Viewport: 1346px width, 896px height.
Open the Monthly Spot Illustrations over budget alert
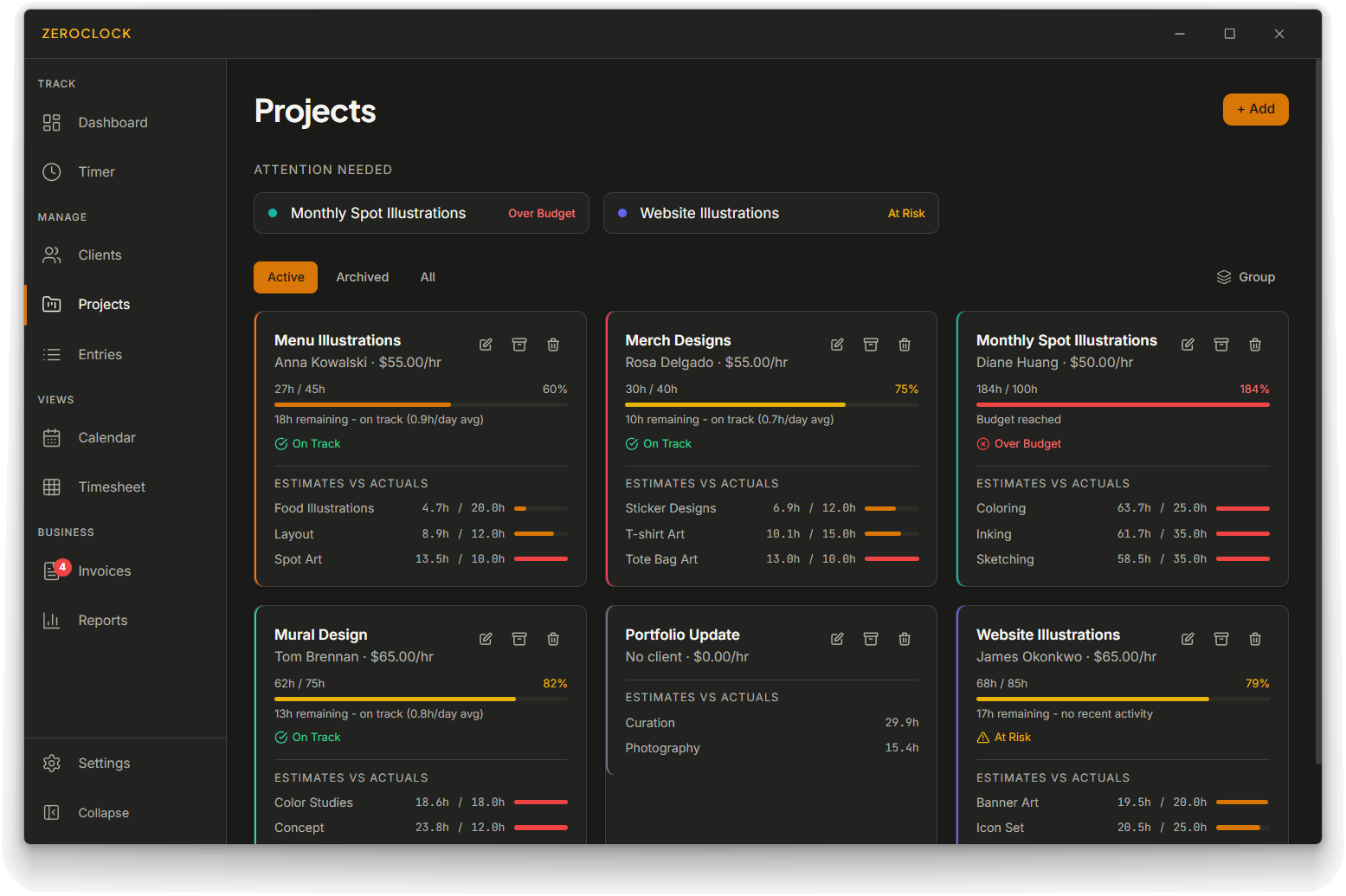(422, 213)
